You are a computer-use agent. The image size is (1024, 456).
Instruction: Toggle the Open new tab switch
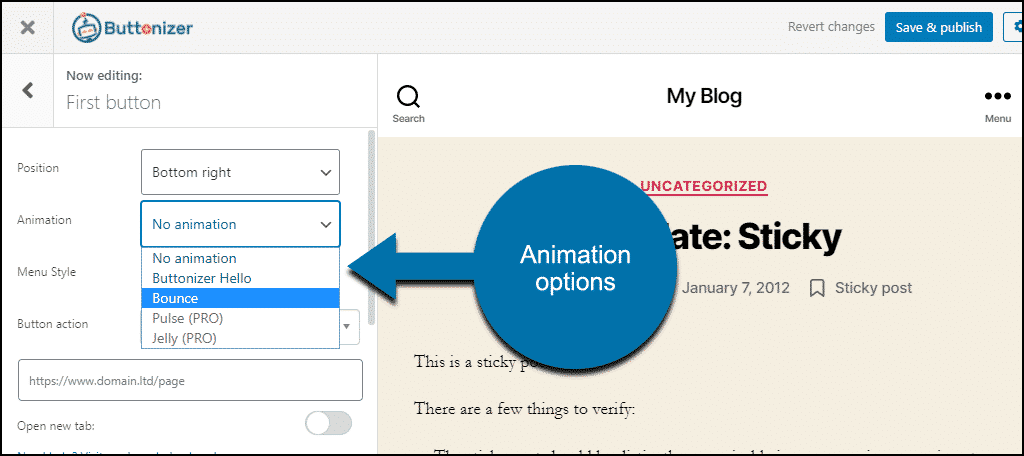click(328, 423)
